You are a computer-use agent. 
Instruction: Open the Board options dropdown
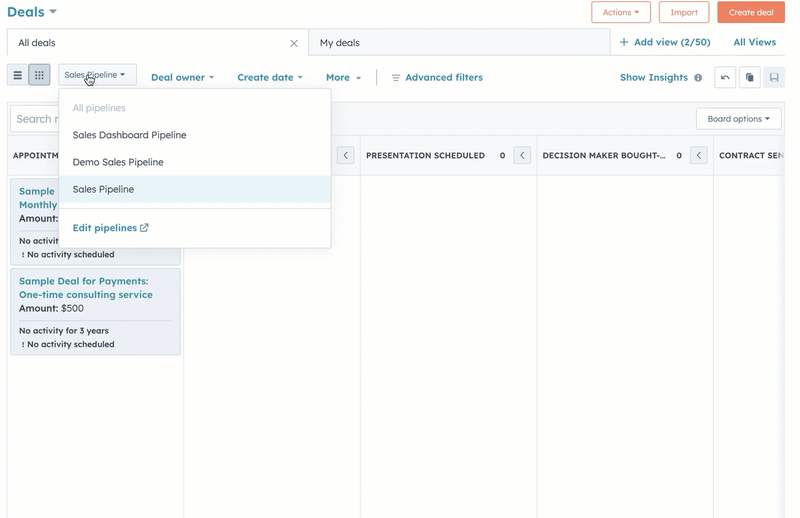pyautogui.click(x=738, y=119)
